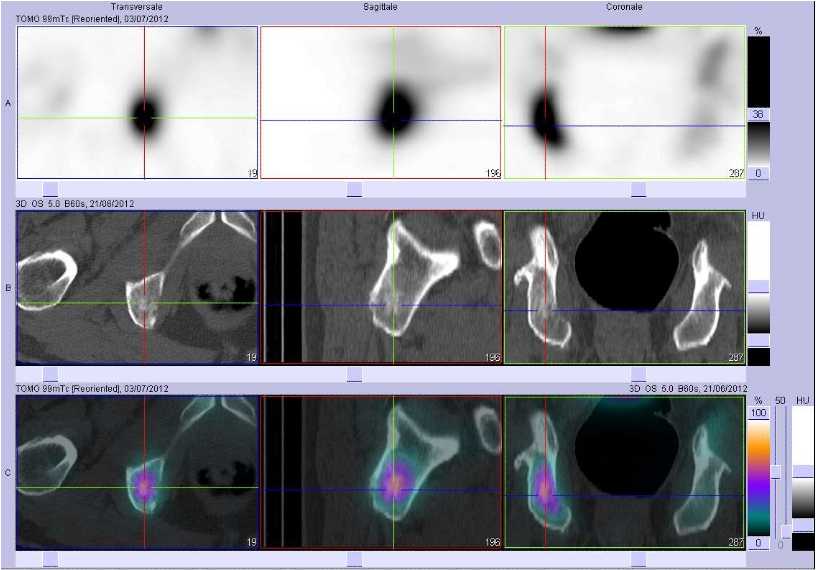The image size is (816, 570).
Task: Click the 100 percent box on the fusion color scale
Action: pyautogui.click(x=758, y=413)
